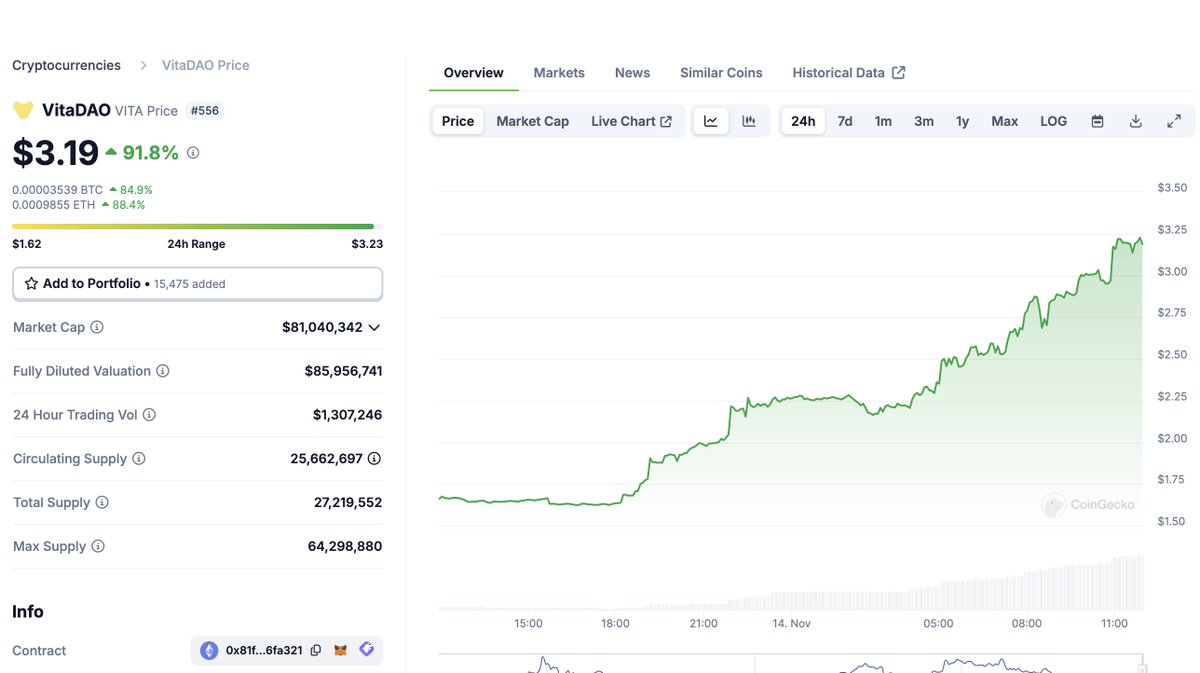
Task: Select Max time range
Action: pyautogui.click(x=1005, y=121)
